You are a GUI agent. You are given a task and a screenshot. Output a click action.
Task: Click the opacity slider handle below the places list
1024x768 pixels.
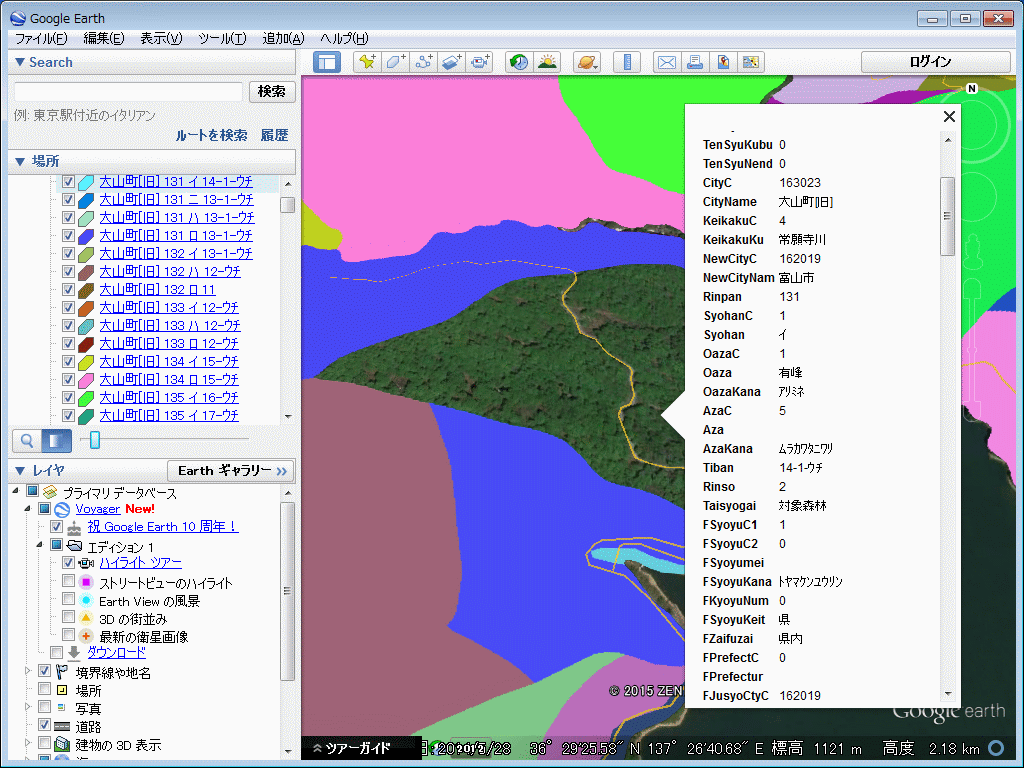(95, 440)
